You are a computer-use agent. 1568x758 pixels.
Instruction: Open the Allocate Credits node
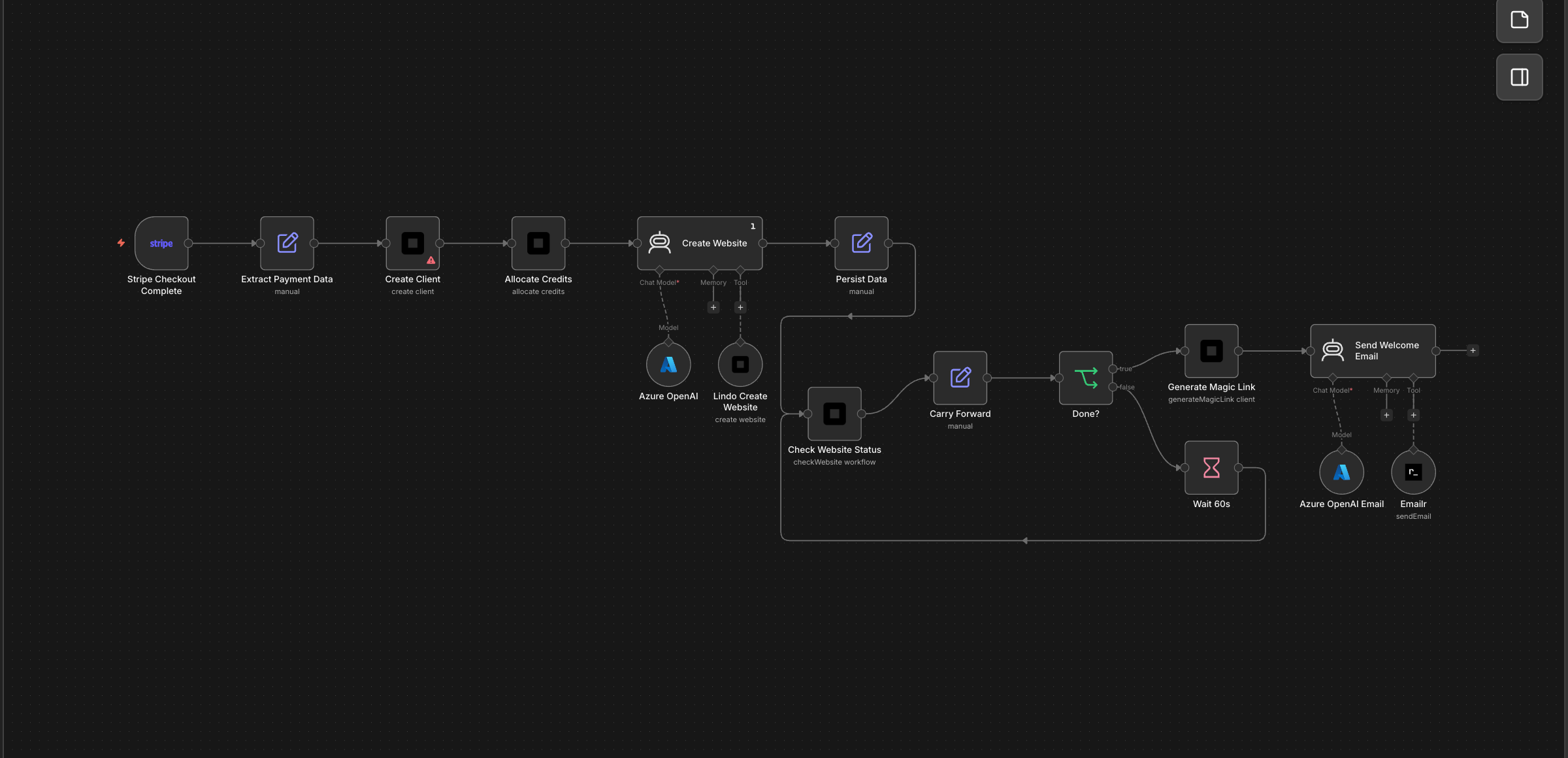(x=538, y=243)
